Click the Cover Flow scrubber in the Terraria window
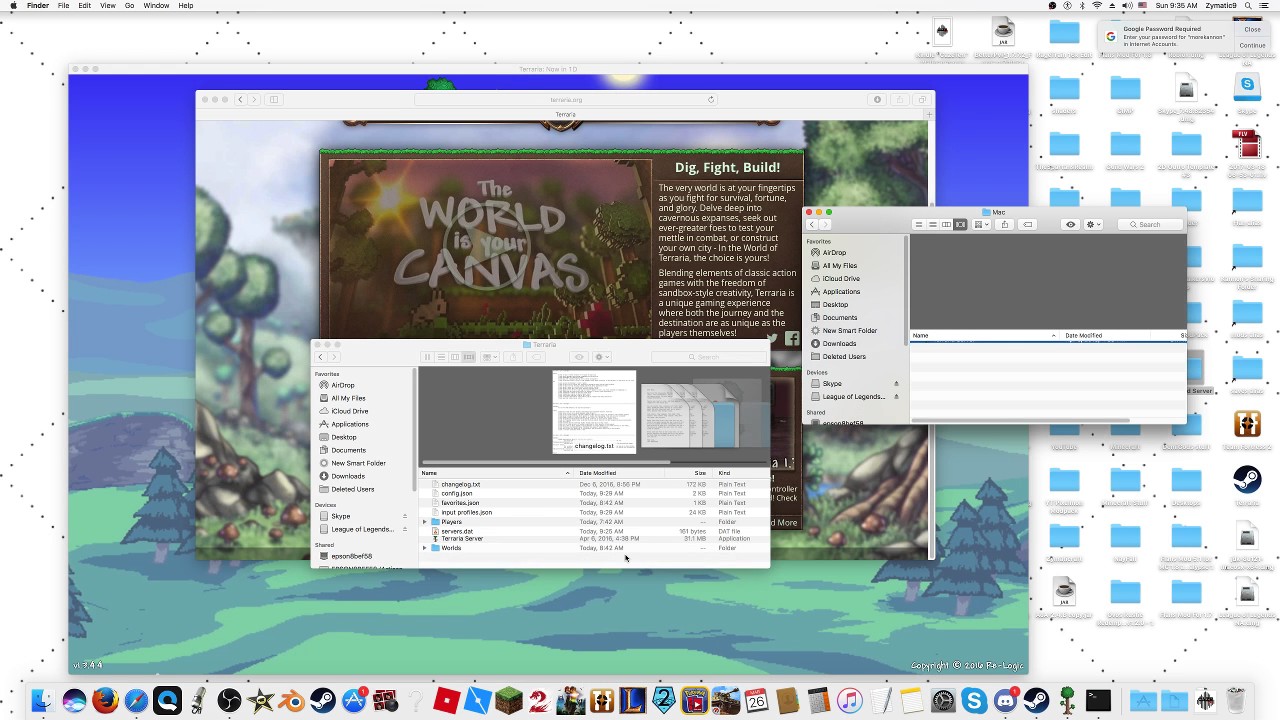 pos(545,462)
